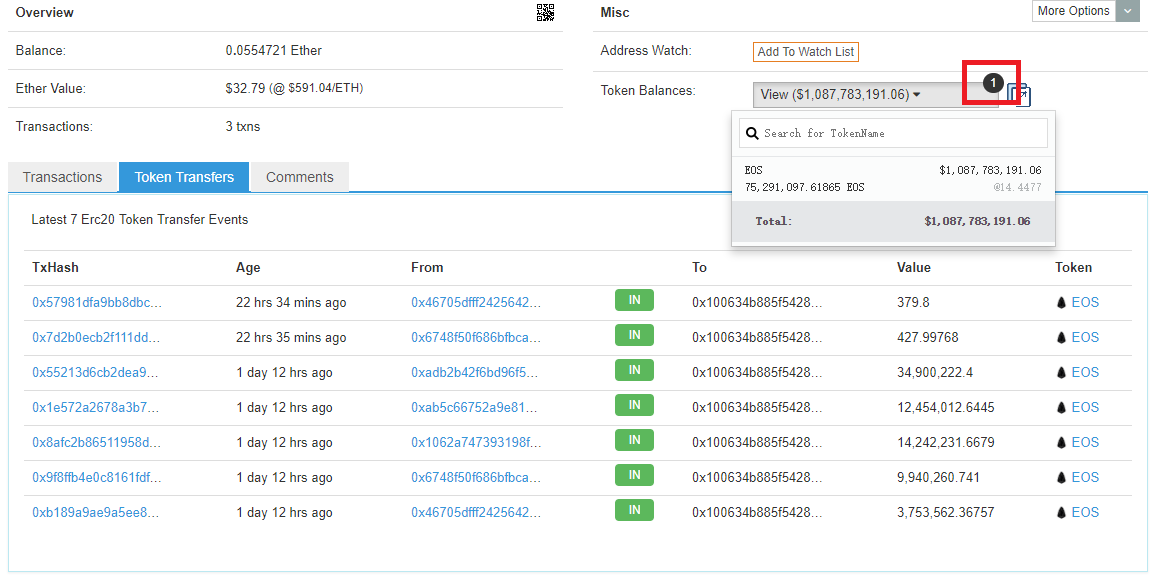Viewport: 1157px width, 588px height.
Task: Open sender address 0xab5c66752a9e81…
Action: pyautogui.click(x=474, y=407)
